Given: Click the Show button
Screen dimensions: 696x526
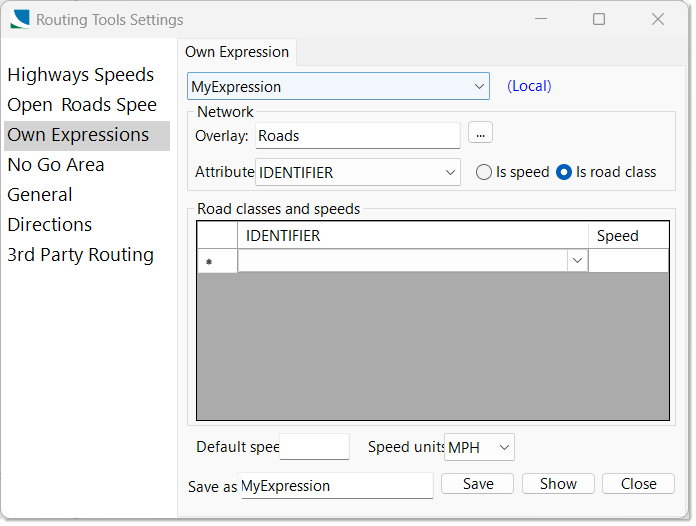Looking at the screenshot, I should click(x=558, y=484).
